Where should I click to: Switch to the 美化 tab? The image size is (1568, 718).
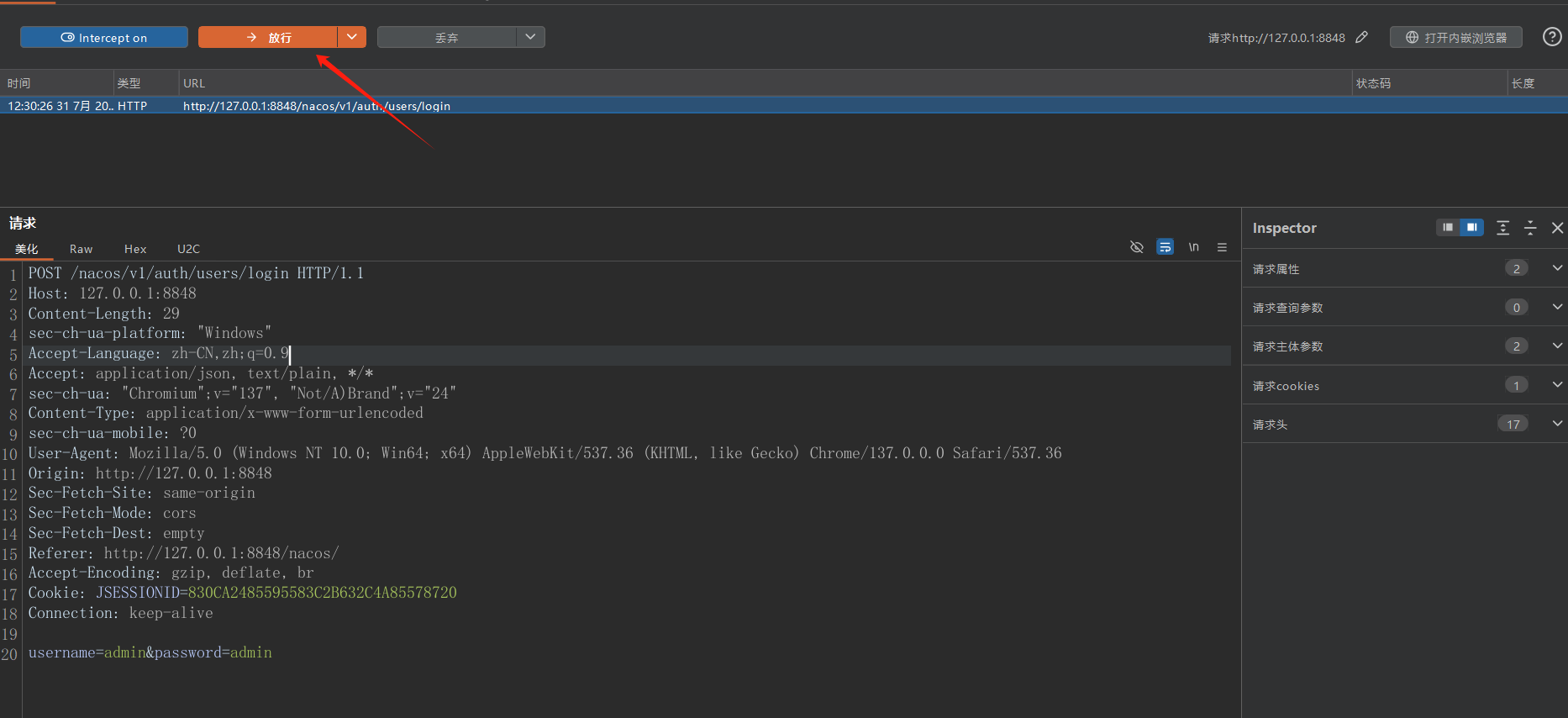pyautogui.click(x=27, y=249)
